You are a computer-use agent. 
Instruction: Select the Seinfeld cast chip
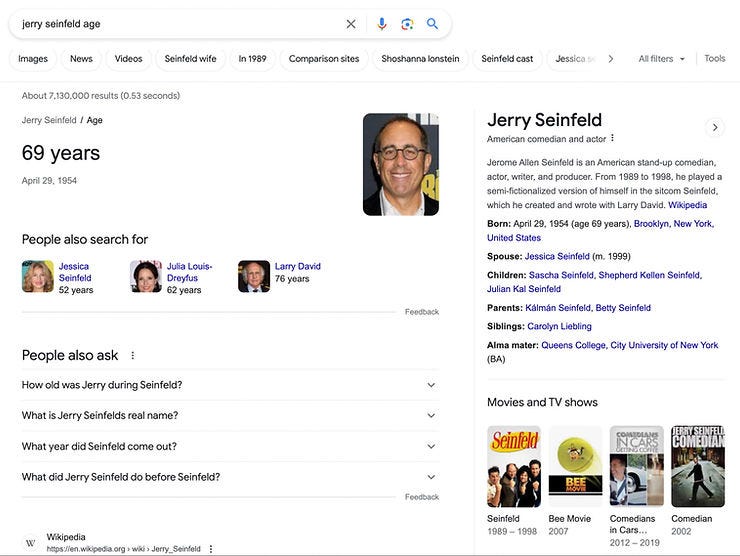click(507, 59)
